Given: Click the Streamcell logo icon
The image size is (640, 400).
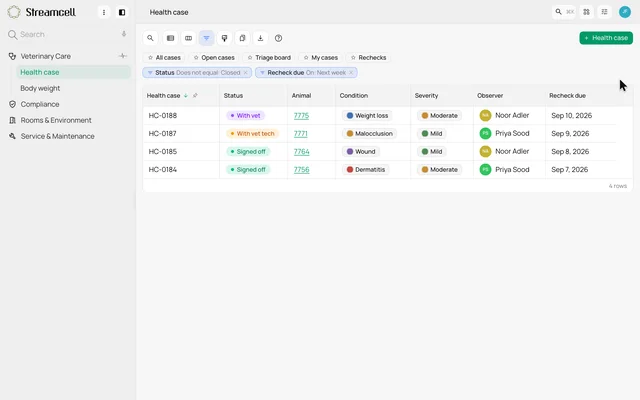Looking at the screenshot, I should tap(13, 12).
